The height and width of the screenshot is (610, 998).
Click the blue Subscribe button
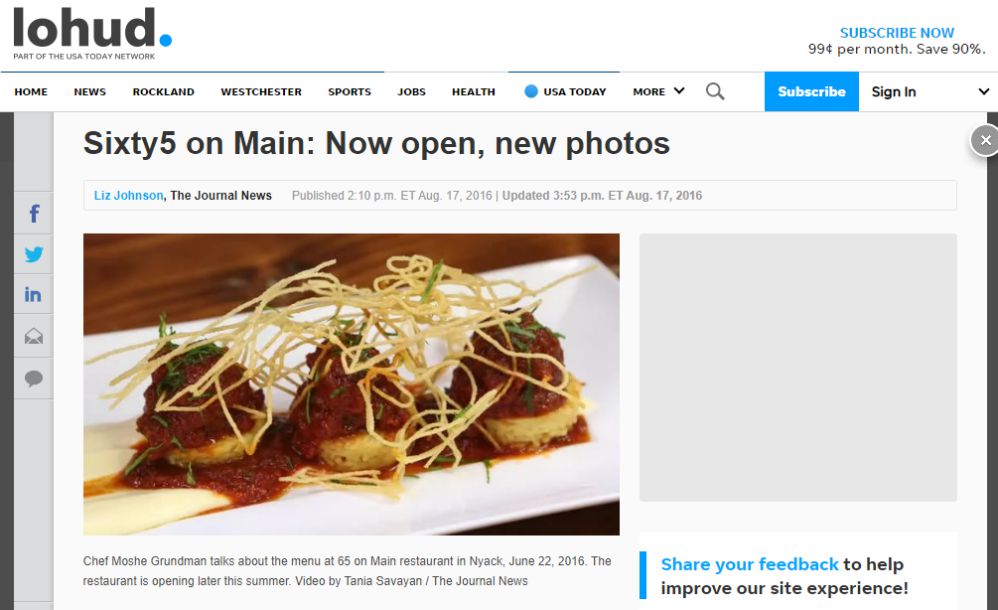point(812,92)
